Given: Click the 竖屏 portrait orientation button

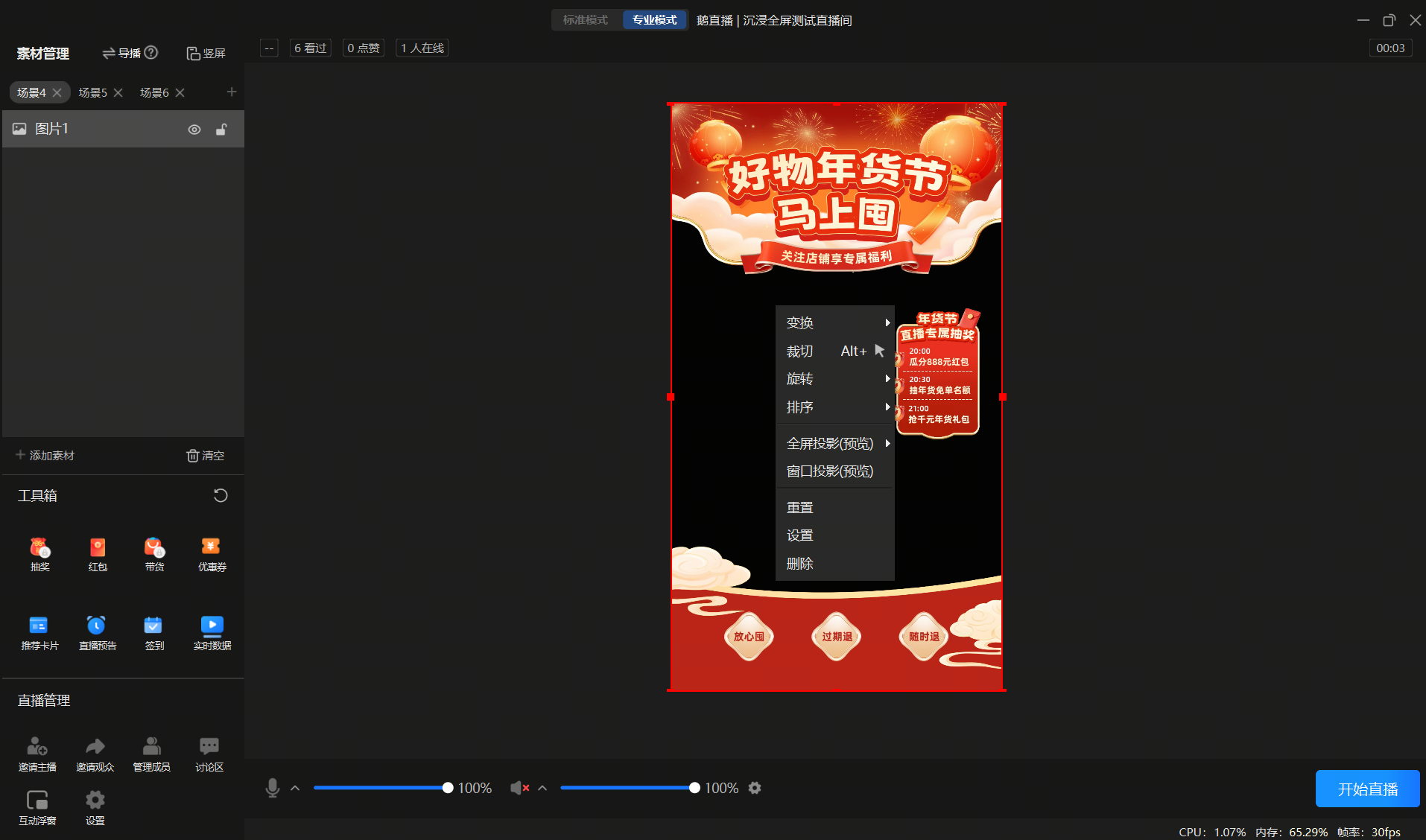Looking at the screenshot, I should click(206, 53).
